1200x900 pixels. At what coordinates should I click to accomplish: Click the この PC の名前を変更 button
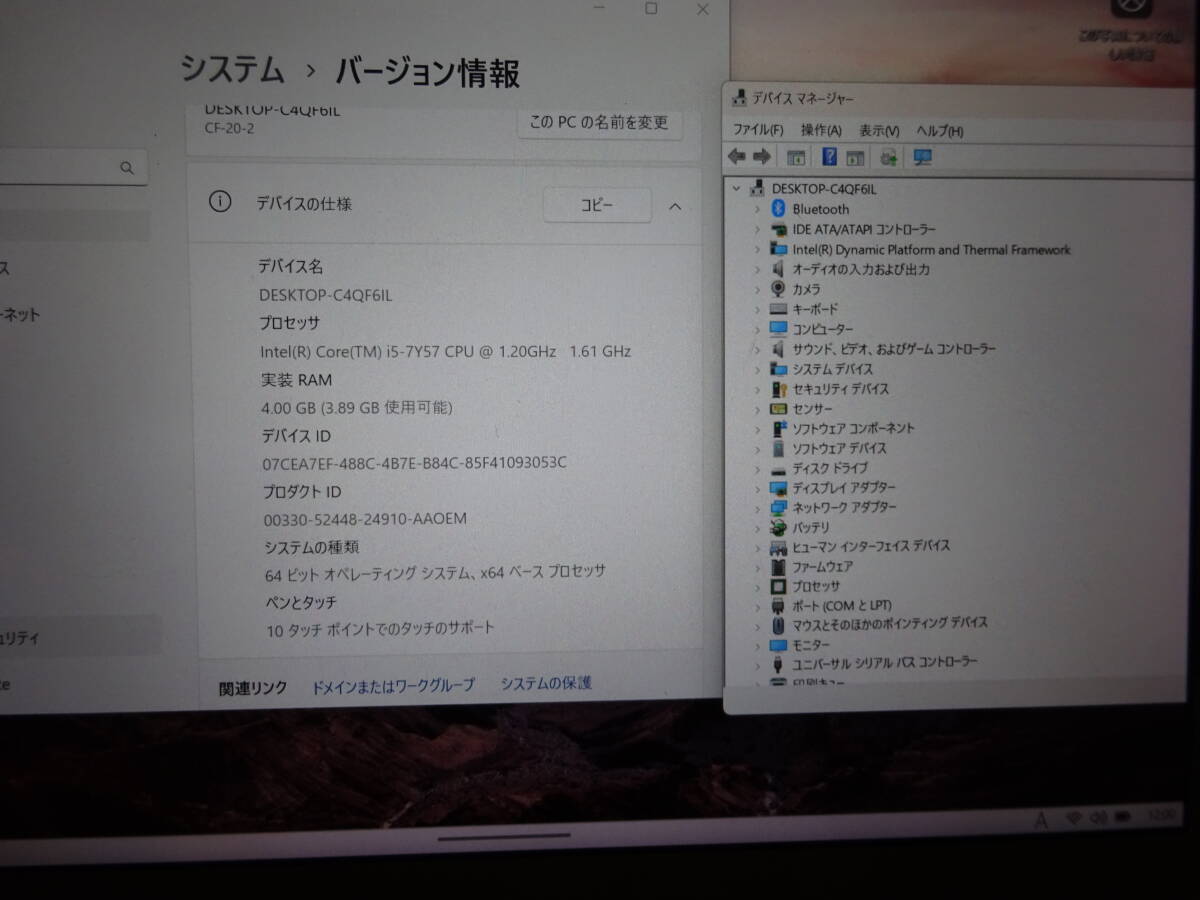pos(599,122)
